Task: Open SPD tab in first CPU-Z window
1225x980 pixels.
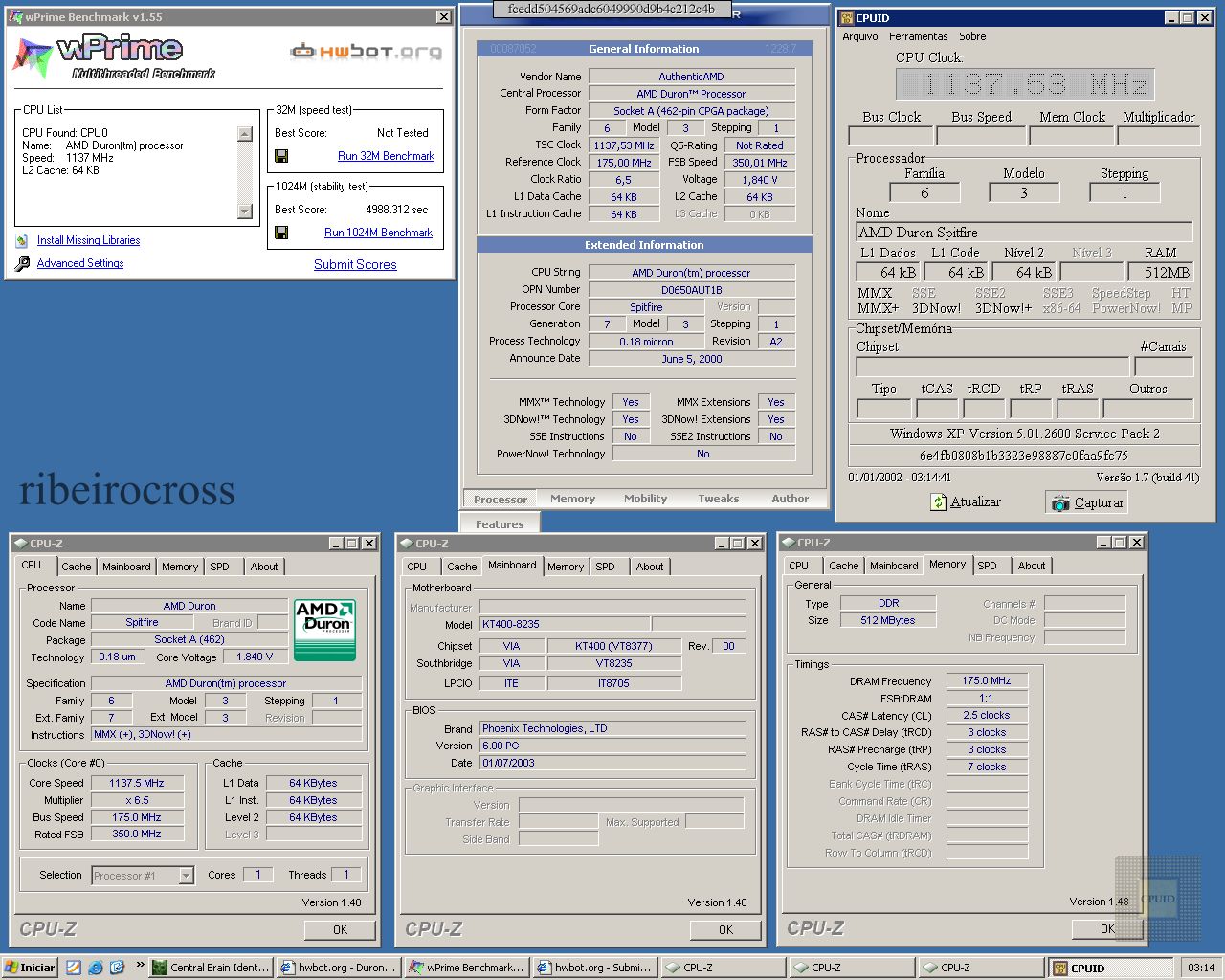Action: tap(220, 567)
